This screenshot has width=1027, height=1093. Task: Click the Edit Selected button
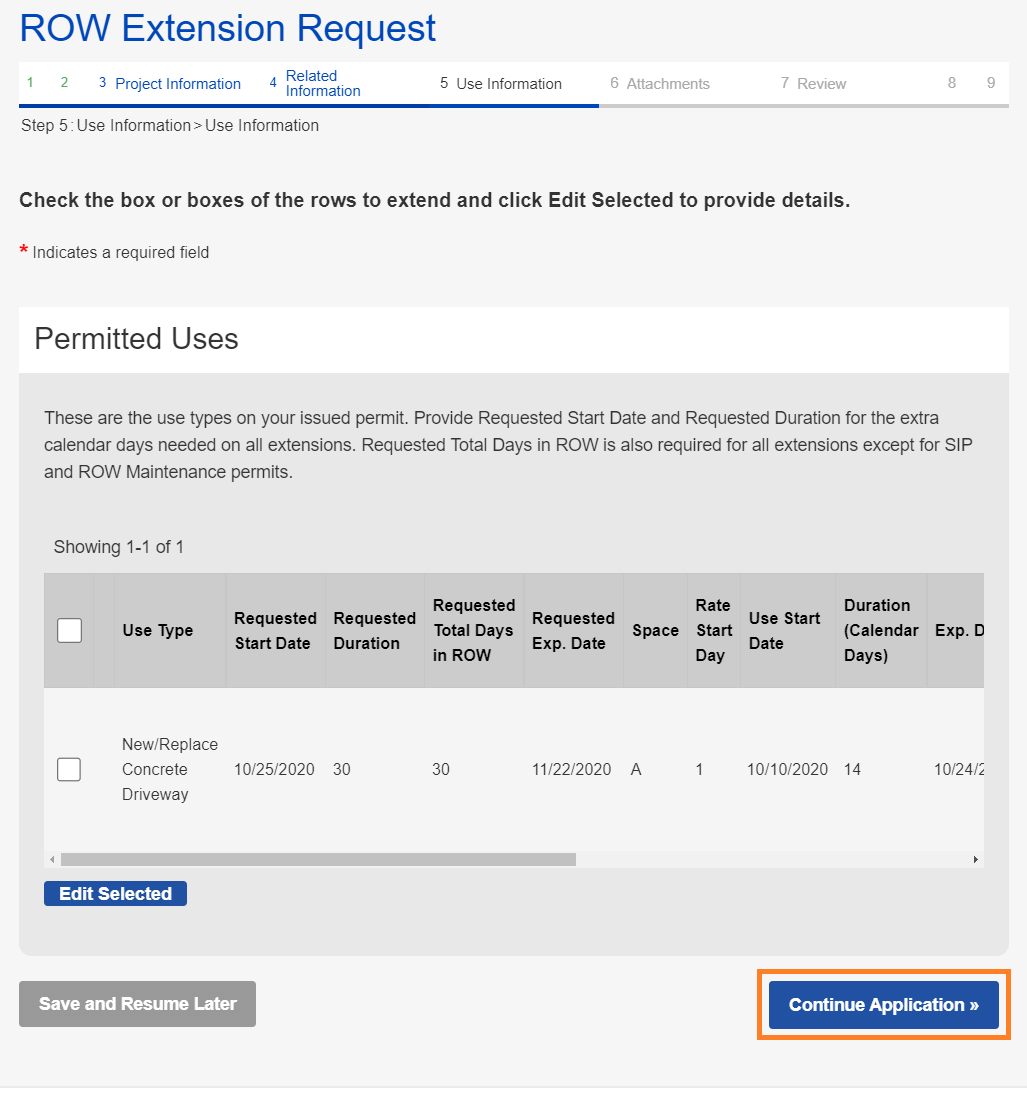115,893
